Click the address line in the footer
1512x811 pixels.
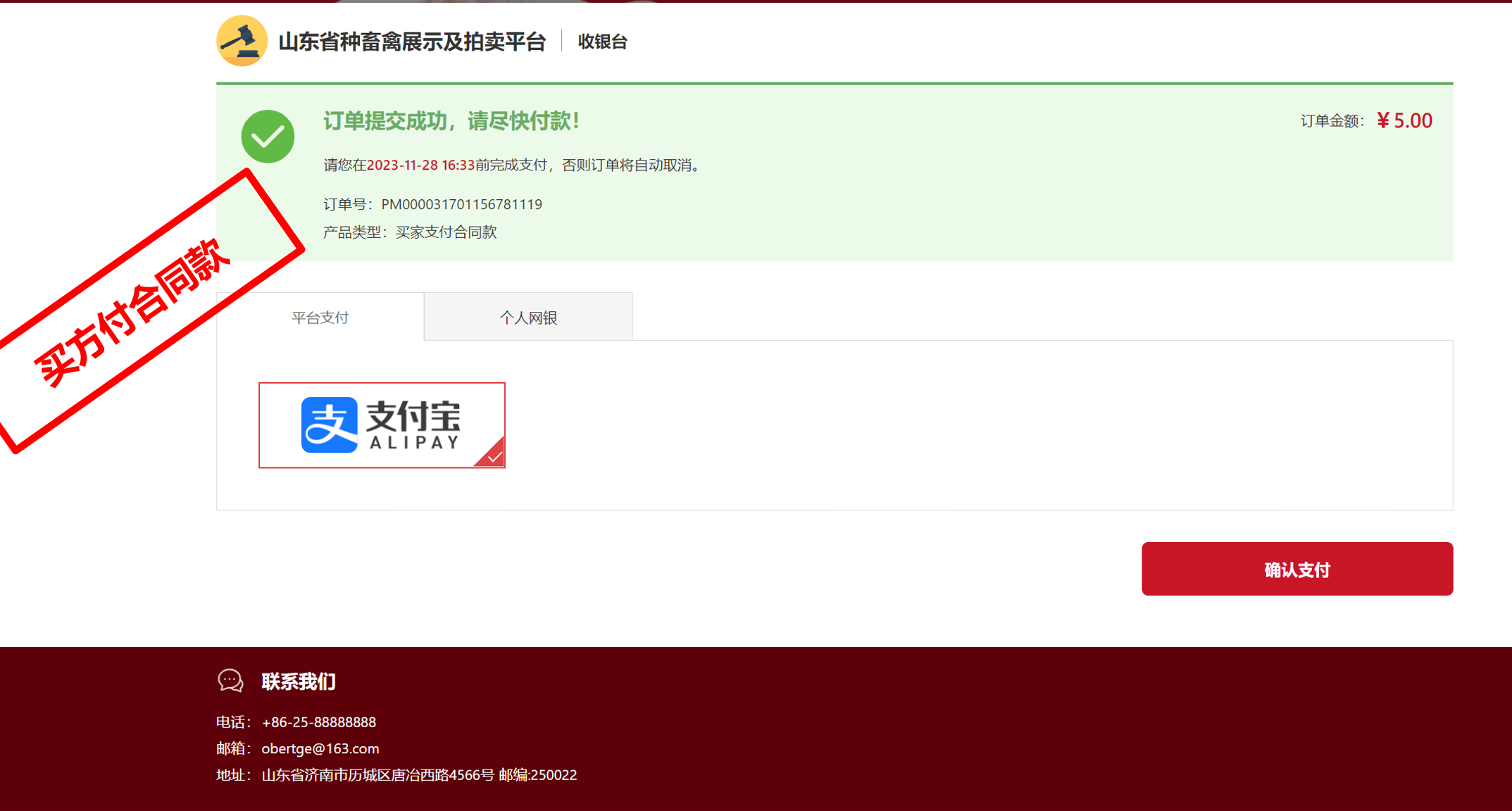point(419,774)
